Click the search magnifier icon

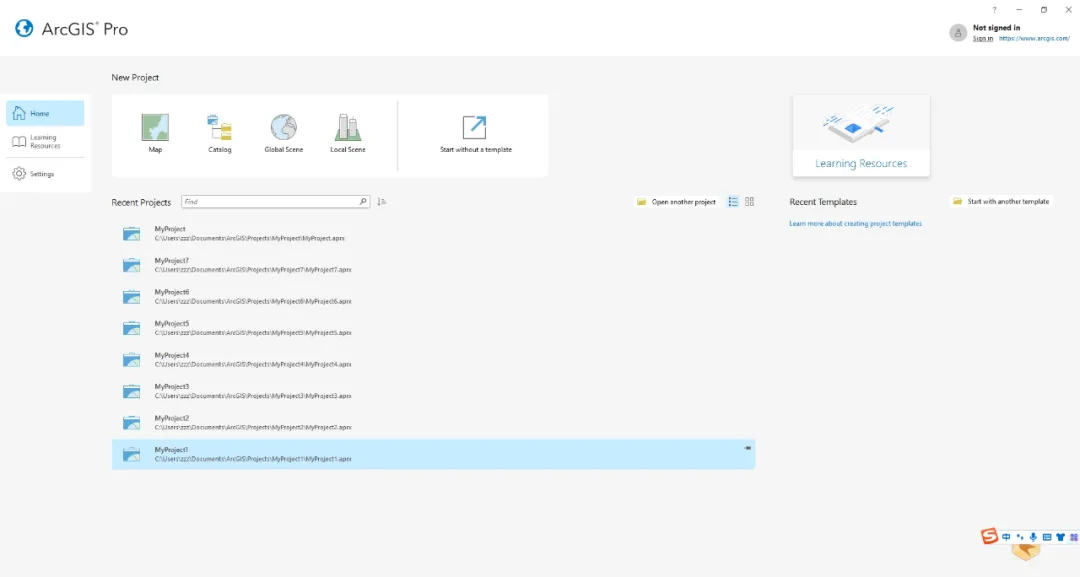tap(363, 202)
